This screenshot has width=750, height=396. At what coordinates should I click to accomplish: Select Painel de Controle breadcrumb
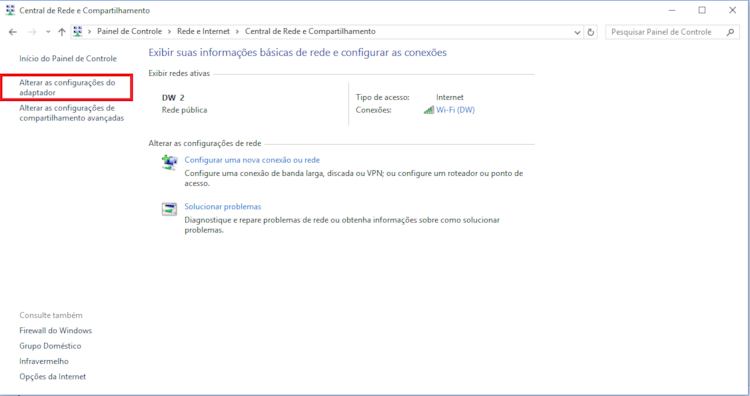[130, 31]
